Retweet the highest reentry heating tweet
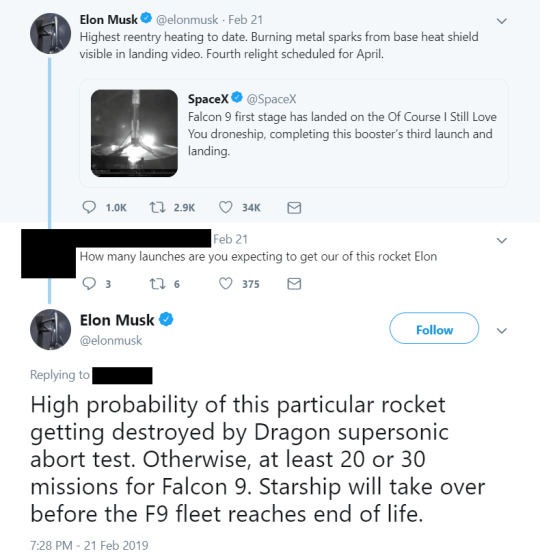Viewport: 540px width, 558px height. 157,207
